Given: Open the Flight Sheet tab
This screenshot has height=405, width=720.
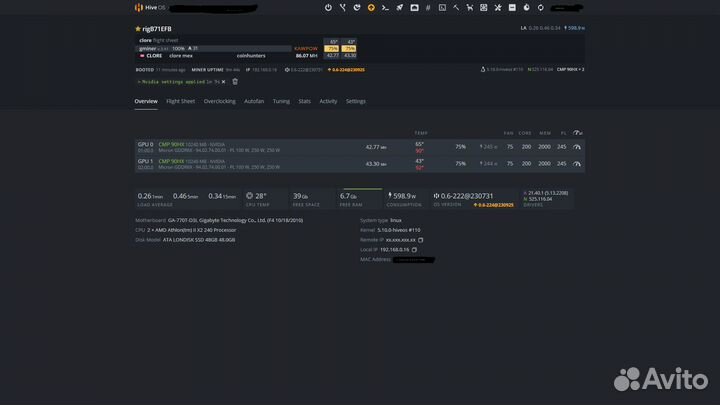Looking at the screenshot, I should 180,101.
